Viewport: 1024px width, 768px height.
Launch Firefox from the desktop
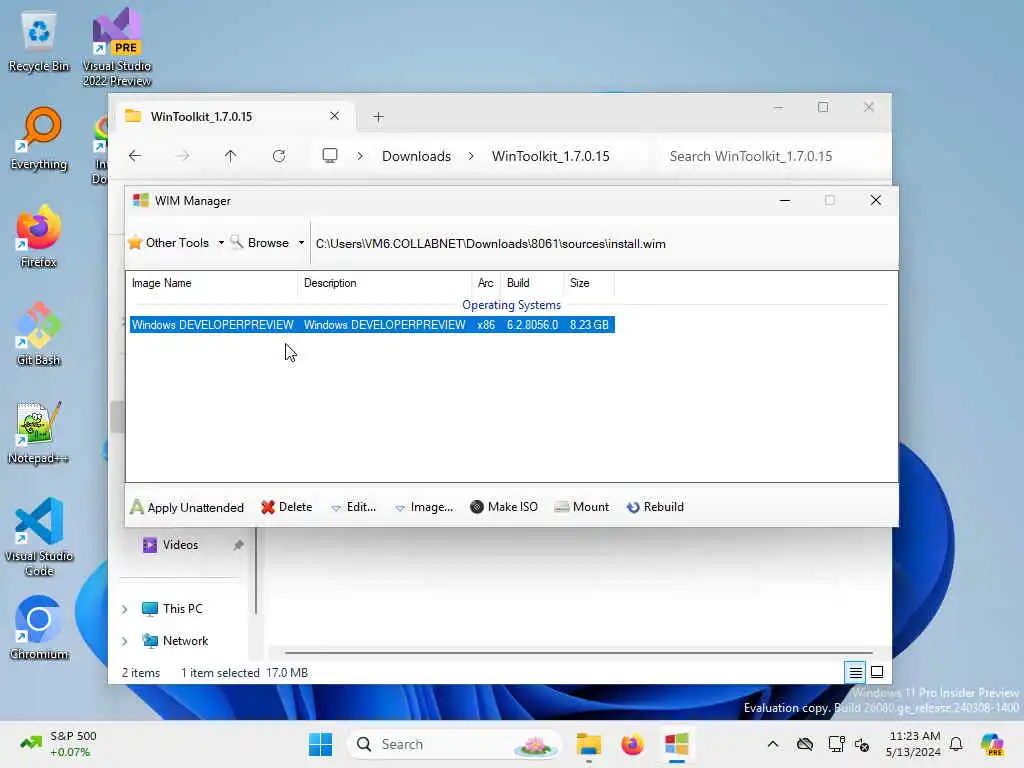[x=39, y=237]
